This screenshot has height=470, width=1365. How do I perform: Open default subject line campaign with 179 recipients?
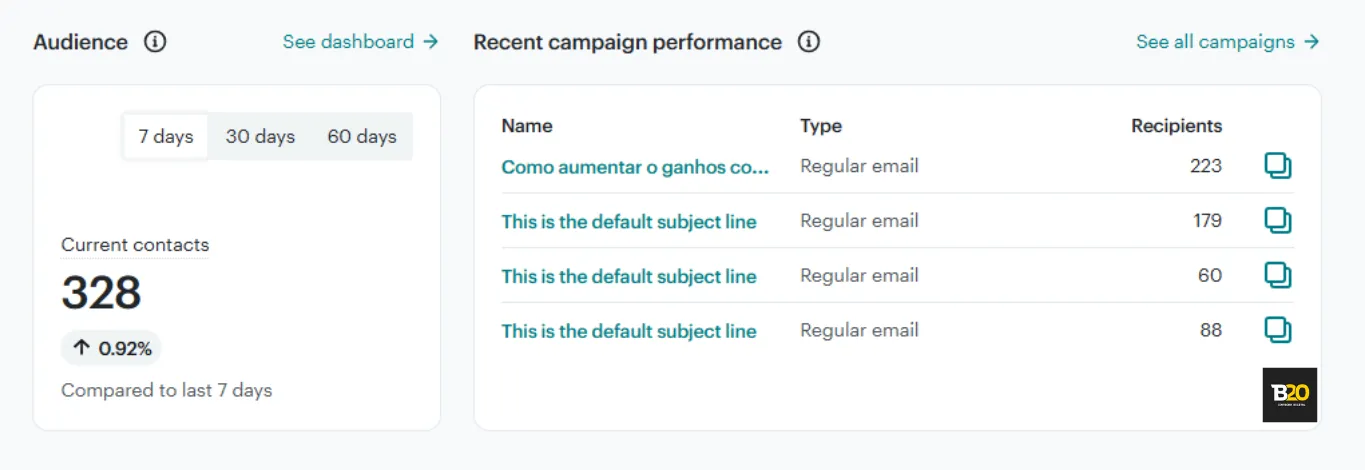[x=629, y=222]
